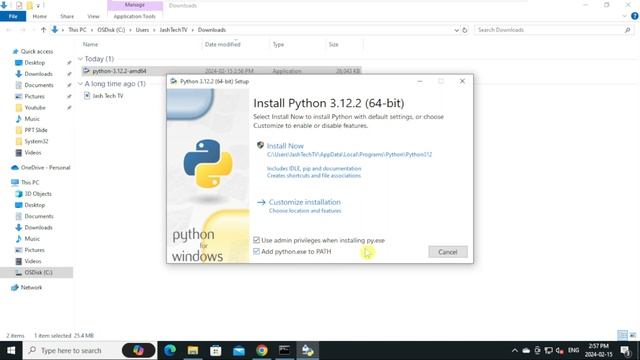Click 'Users' in address breadcrumb
640x360 pixels.
(x=142, y=30)
